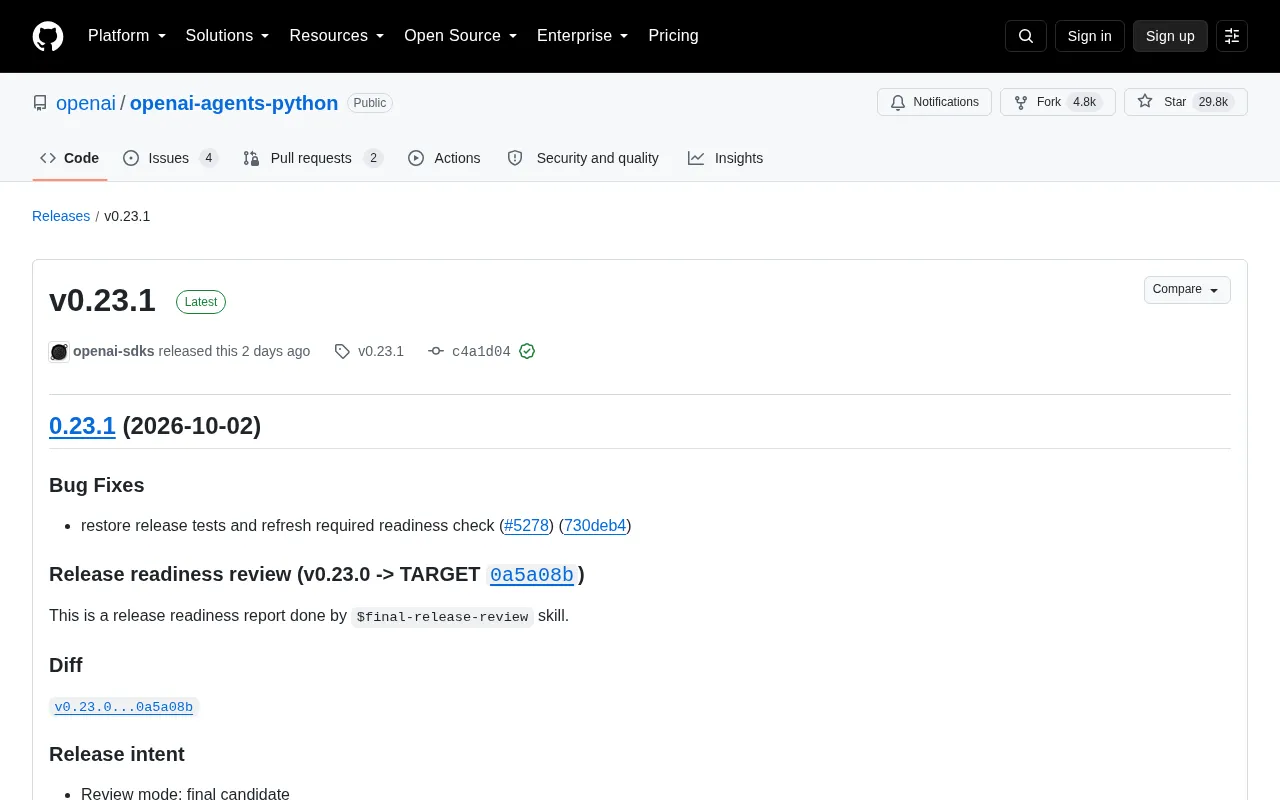Go to the Pricing page

pyautogui.click(x=673, y=36)
